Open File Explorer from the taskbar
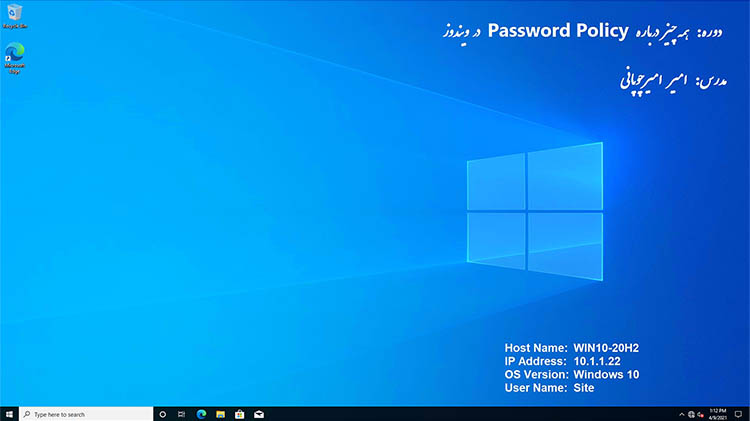 221,414
